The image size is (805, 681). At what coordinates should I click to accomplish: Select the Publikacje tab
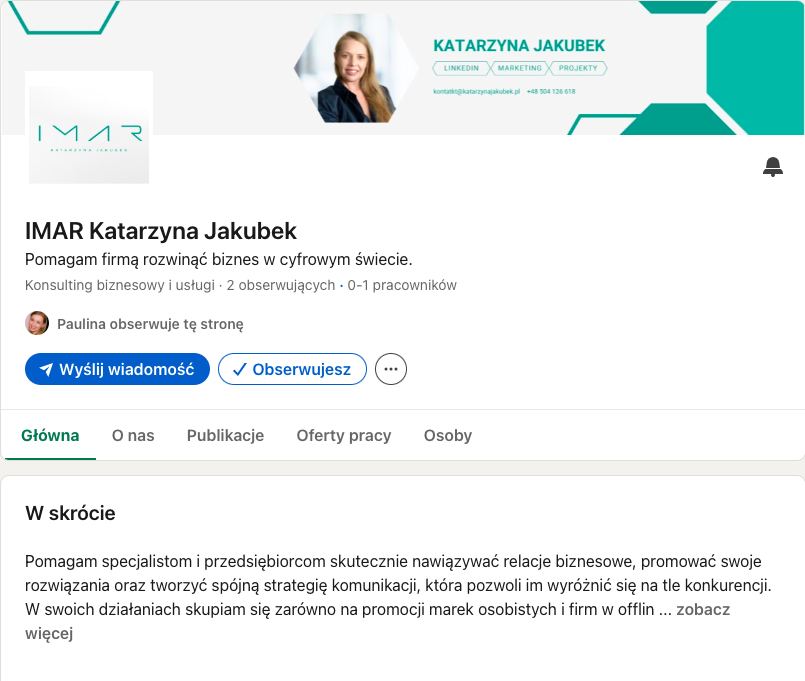[x=224, y=435]
